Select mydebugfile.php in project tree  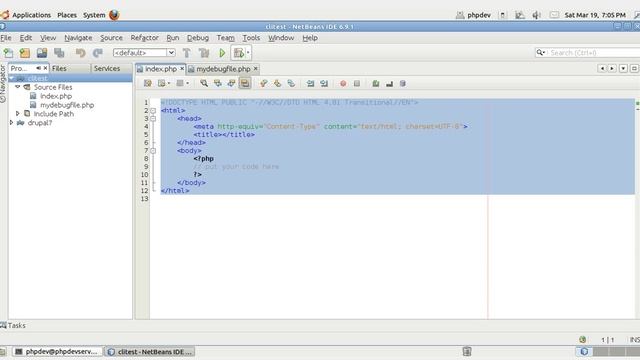(67, 105)
